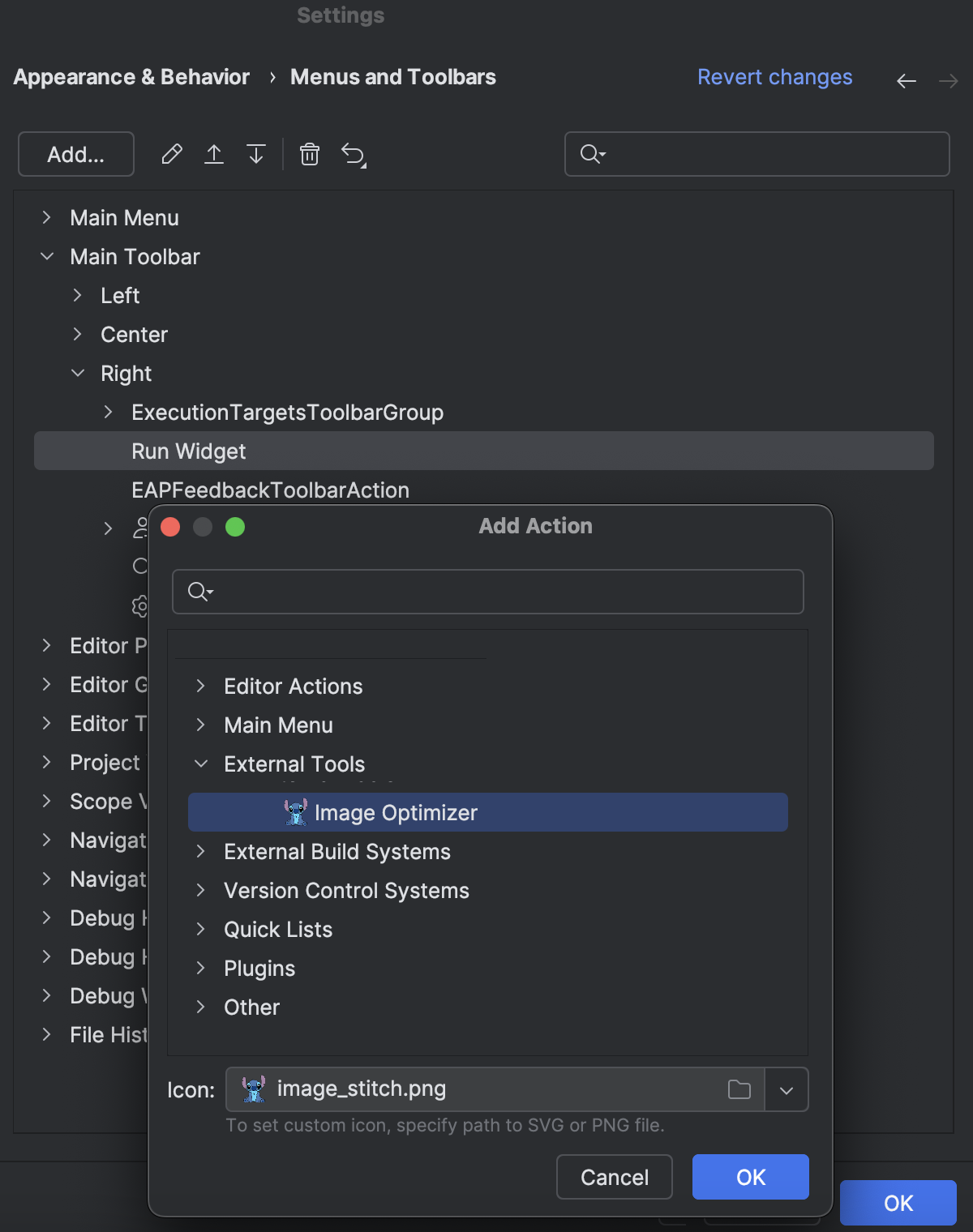Image resolution: width=973 pixels, height=1232 pixels.
Task: Expand Main Menu in Add Action dialog
Action: 201,725
